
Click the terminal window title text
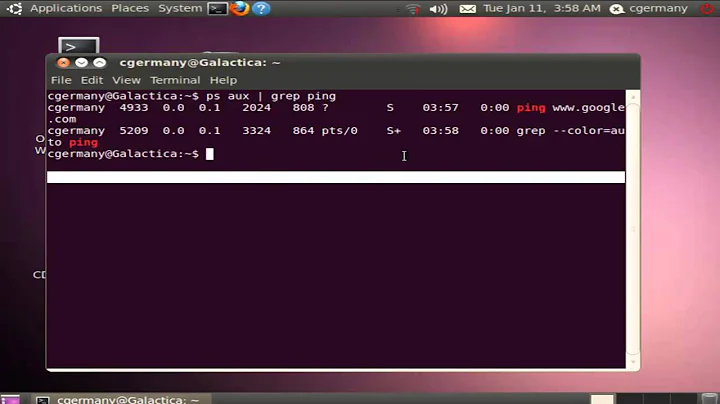pos(200,62)
